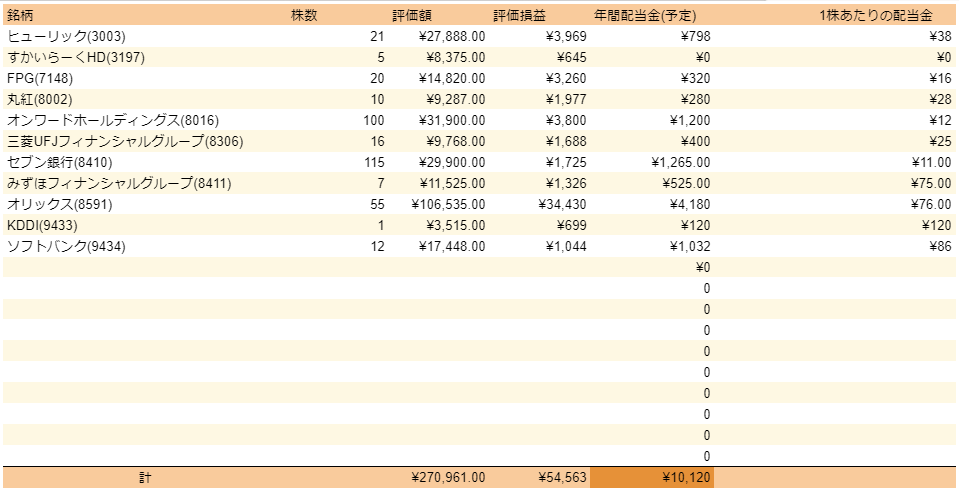Select profit cell ¥1,725
The height and width of the screenshot is (491, 959).
[566, 162]
